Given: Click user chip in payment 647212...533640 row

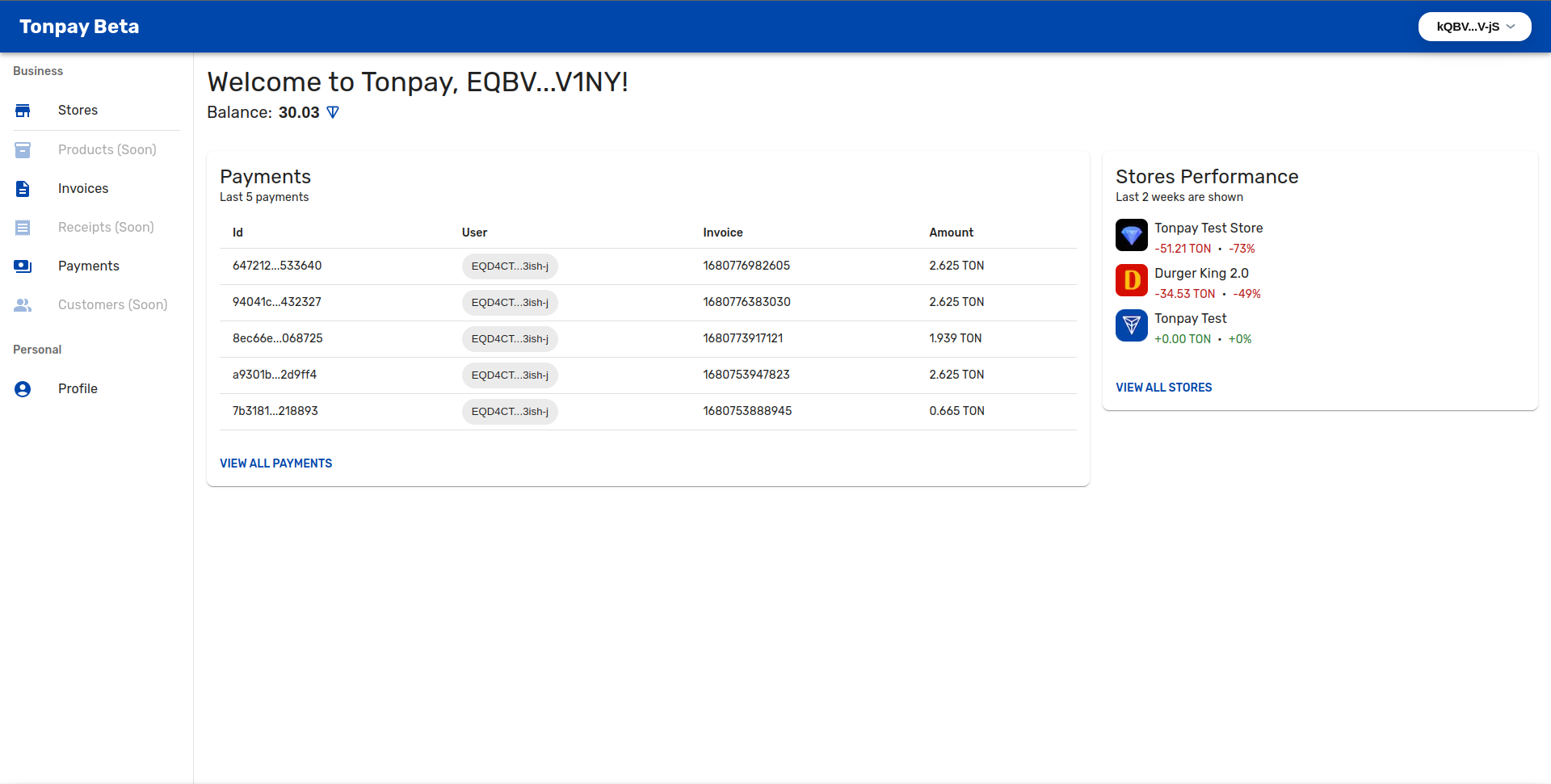Looking at the screenshot, I should (x=510, y=266).
